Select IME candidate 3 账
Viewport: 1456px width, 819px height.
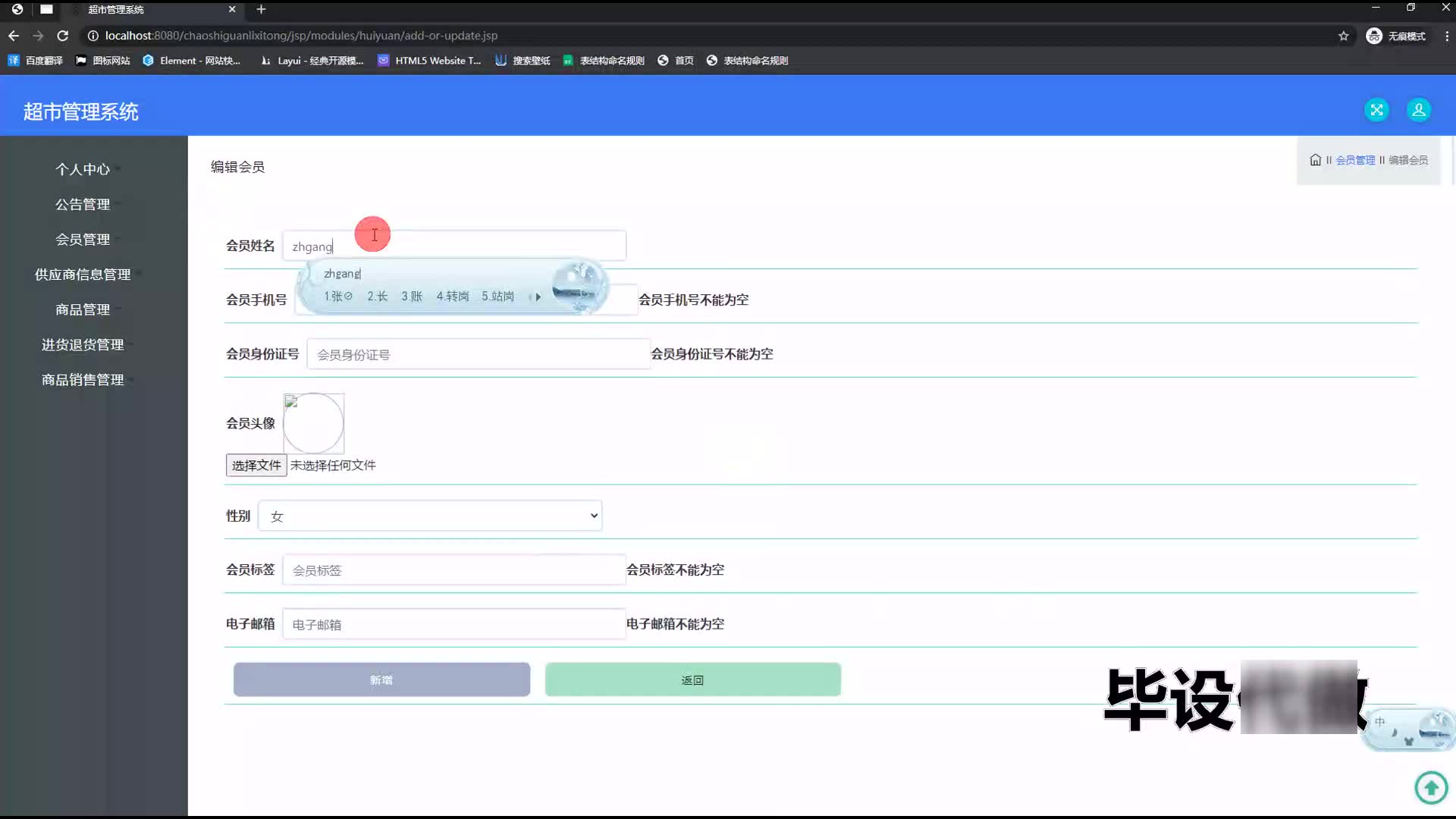[412, 297]
